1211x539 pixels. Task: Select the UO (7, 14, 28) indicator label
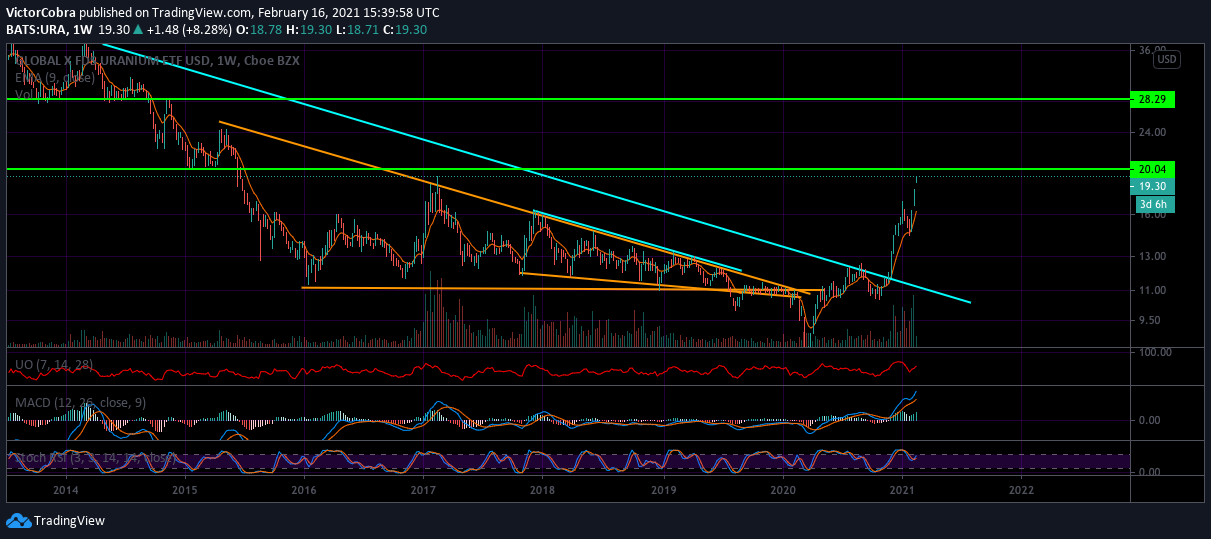(54, 365)
